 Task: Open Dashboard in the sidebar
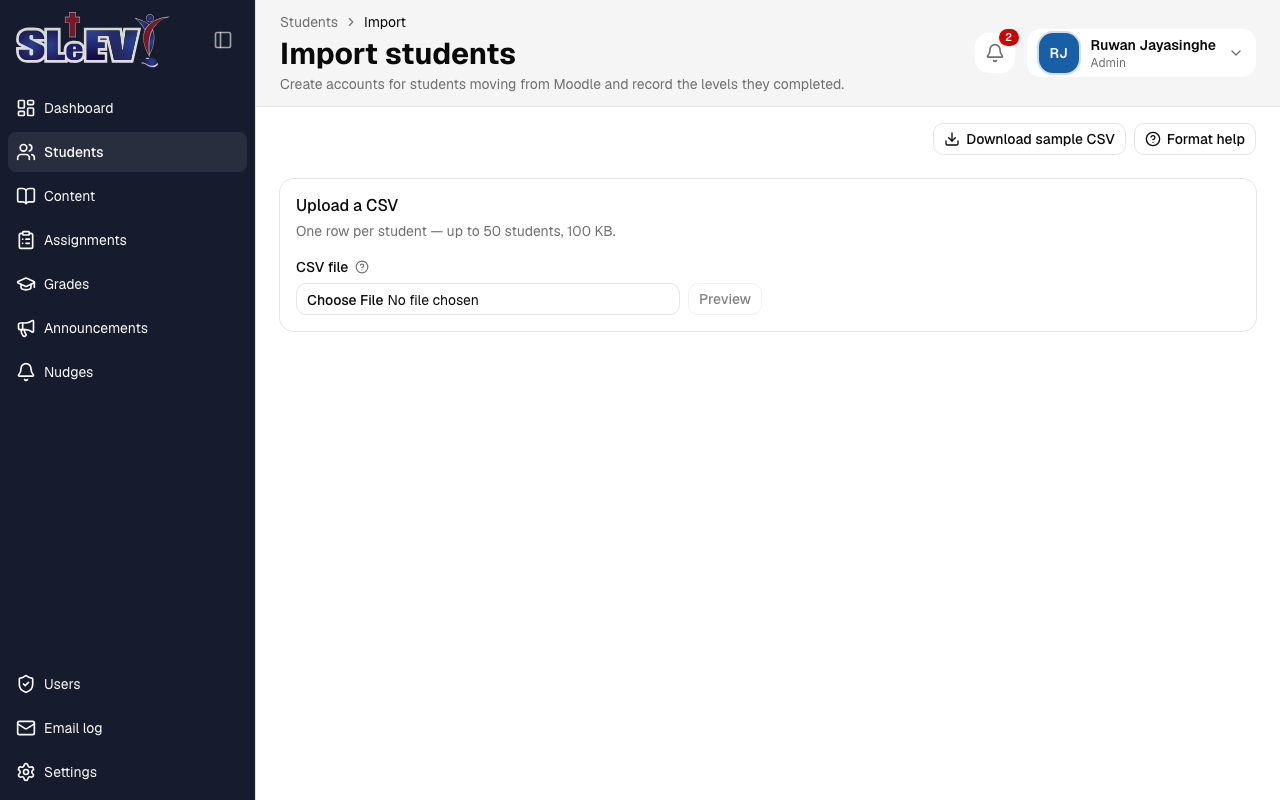[x=127, y=108]
